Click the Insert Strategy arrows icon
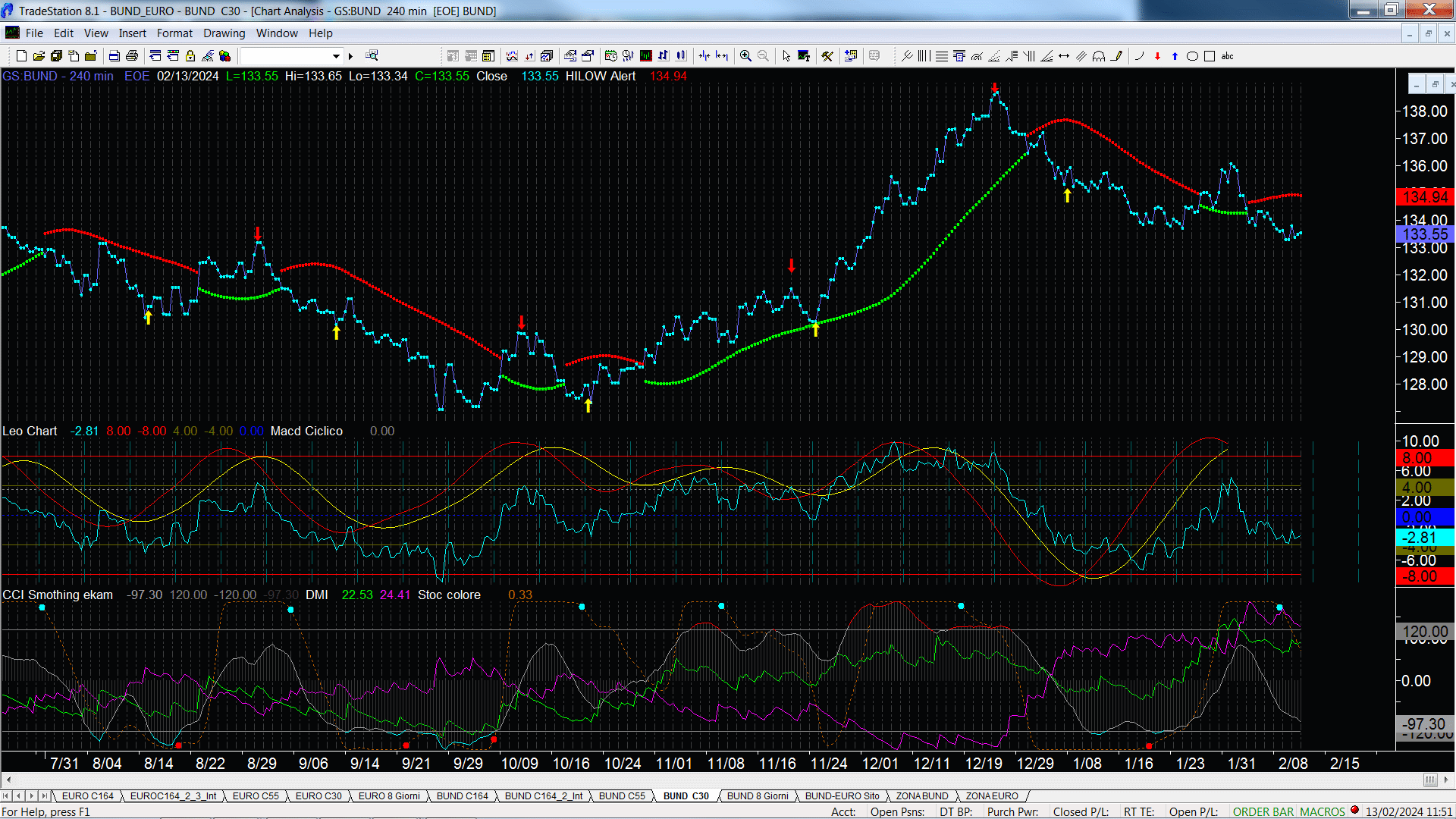This screenshot has height=819, width=1456. (529, 55)
